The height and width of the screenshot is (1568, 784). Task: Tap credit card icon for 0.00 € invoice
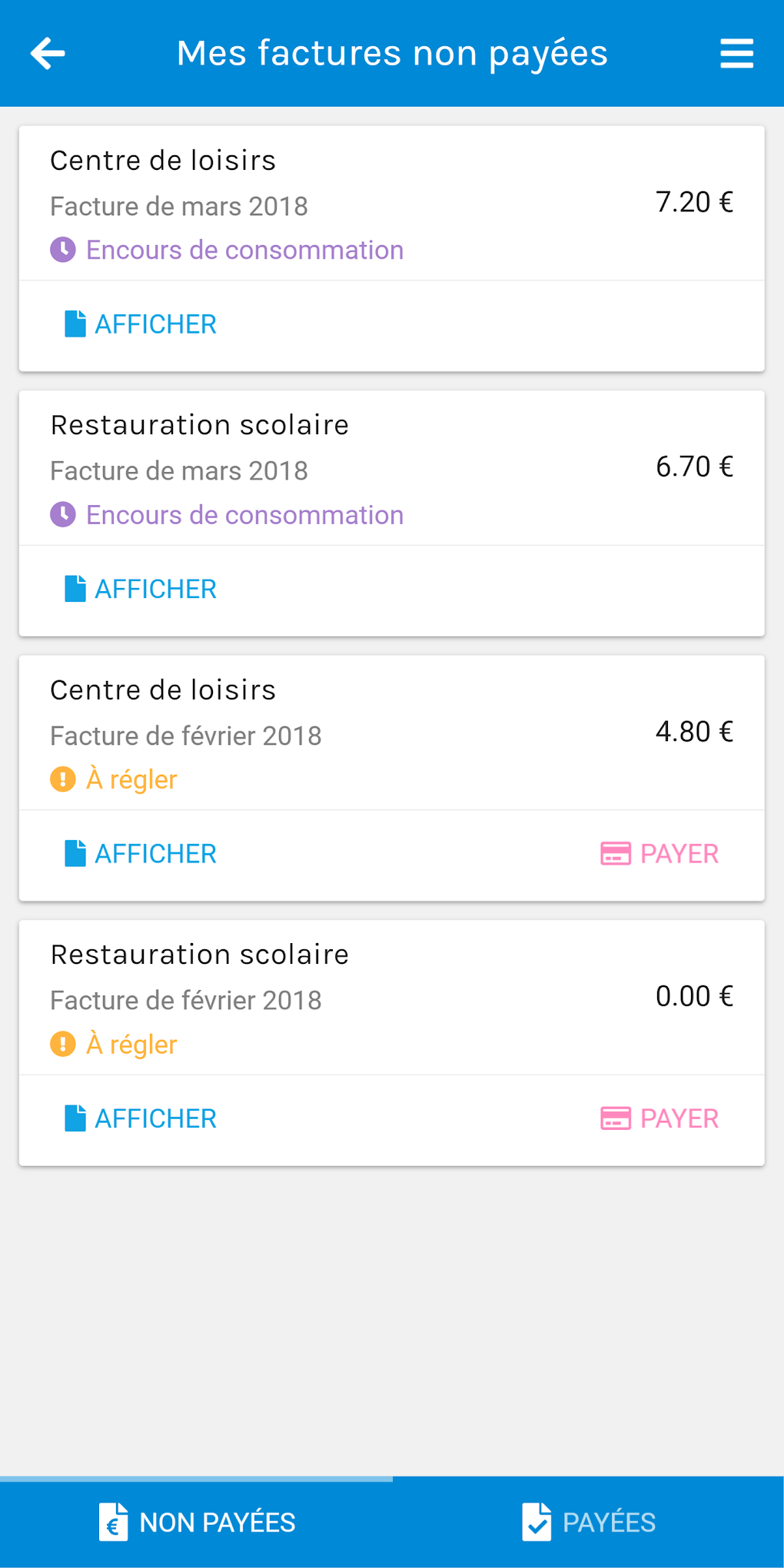click(615, 1118)
